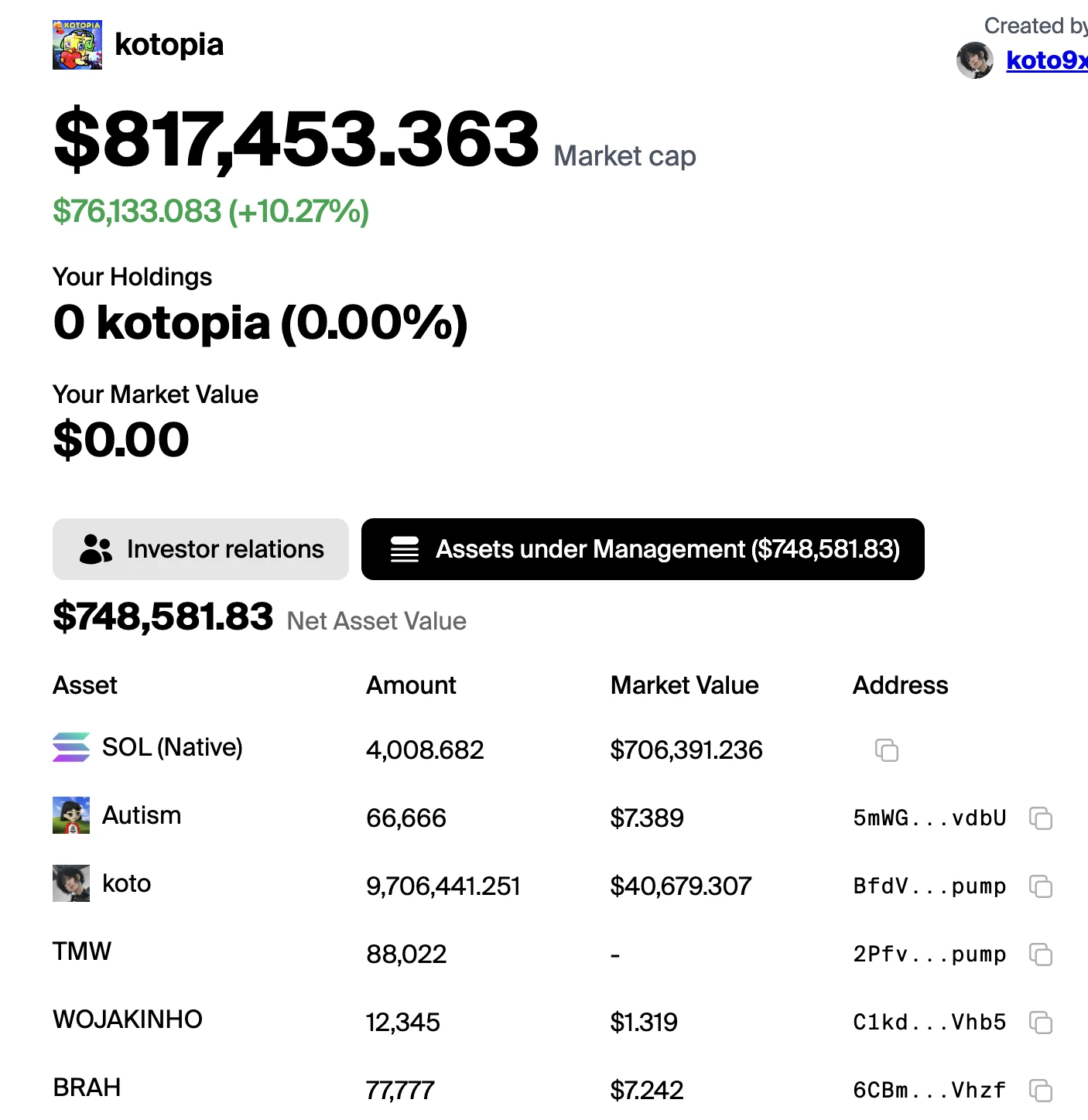
Task: Select the BfdV...pump address text
Action: pos(929,886)
